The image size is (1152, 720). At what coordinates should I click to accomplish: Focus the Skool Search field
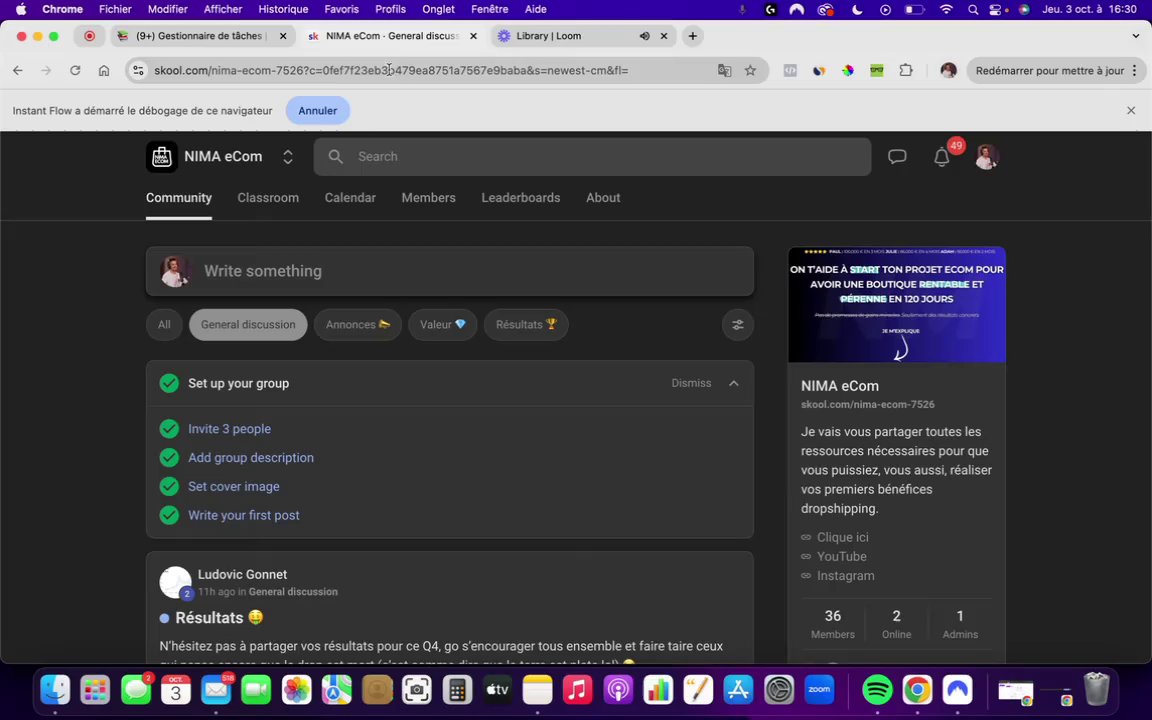592,156
